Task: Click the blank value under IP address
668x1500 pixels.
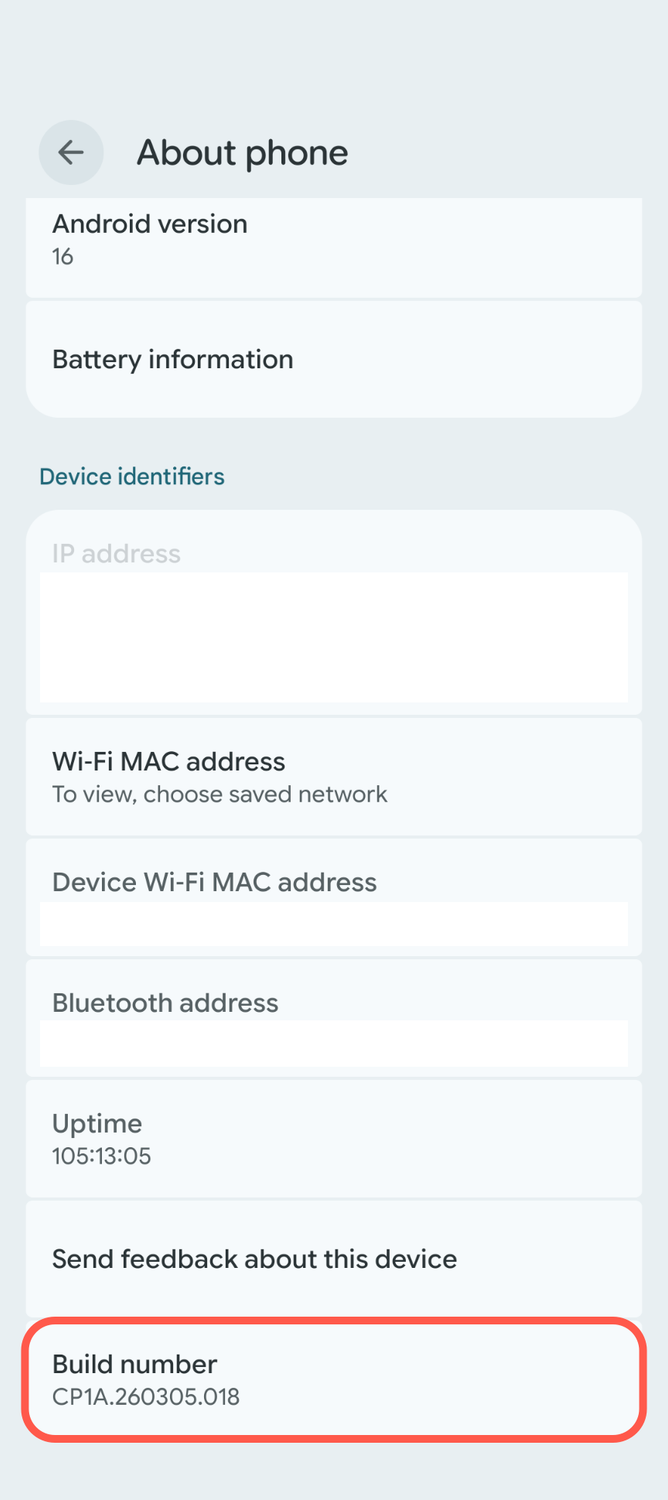Action: point(334,637)
